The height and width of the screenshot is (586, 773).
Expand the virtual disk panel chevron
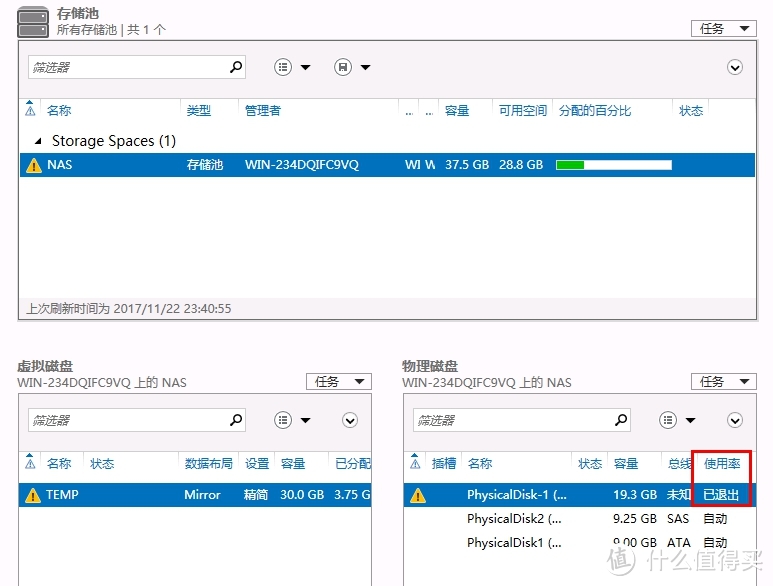click(350, 420)
